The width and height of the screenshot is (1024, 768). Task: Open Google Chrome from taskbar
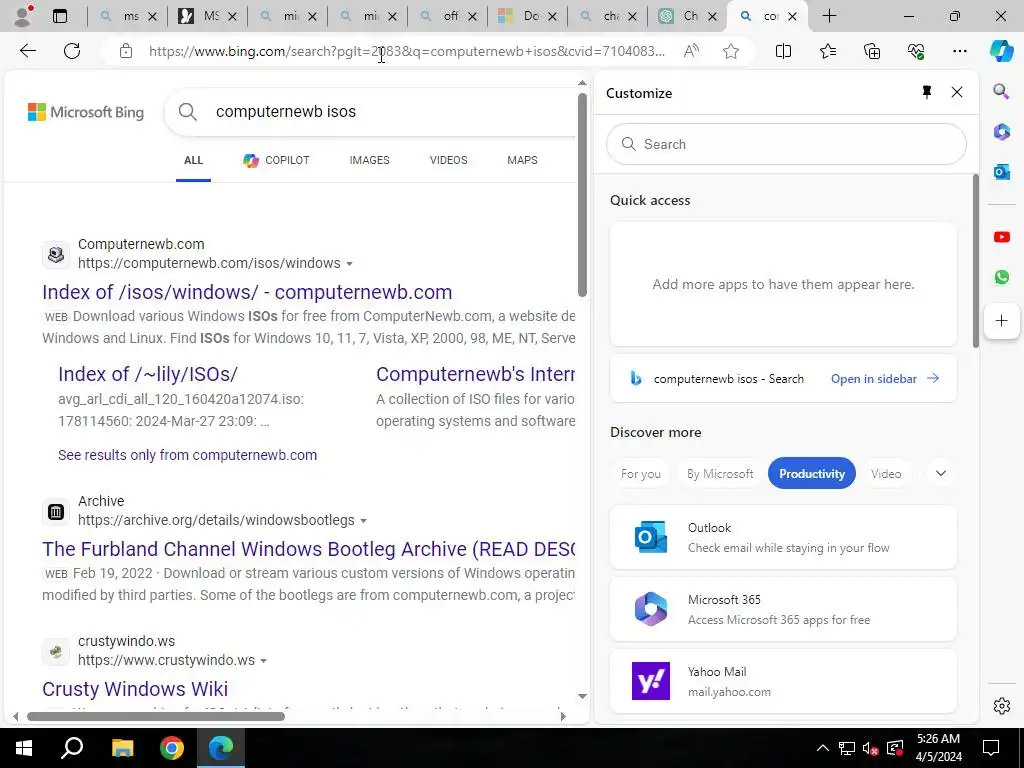click(172, 748)
